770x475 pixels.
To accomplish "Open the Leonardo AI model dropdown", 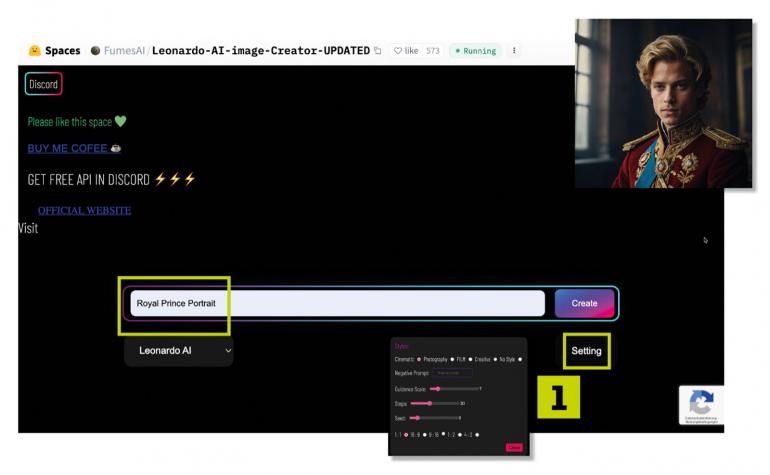I will coord(179,351).
